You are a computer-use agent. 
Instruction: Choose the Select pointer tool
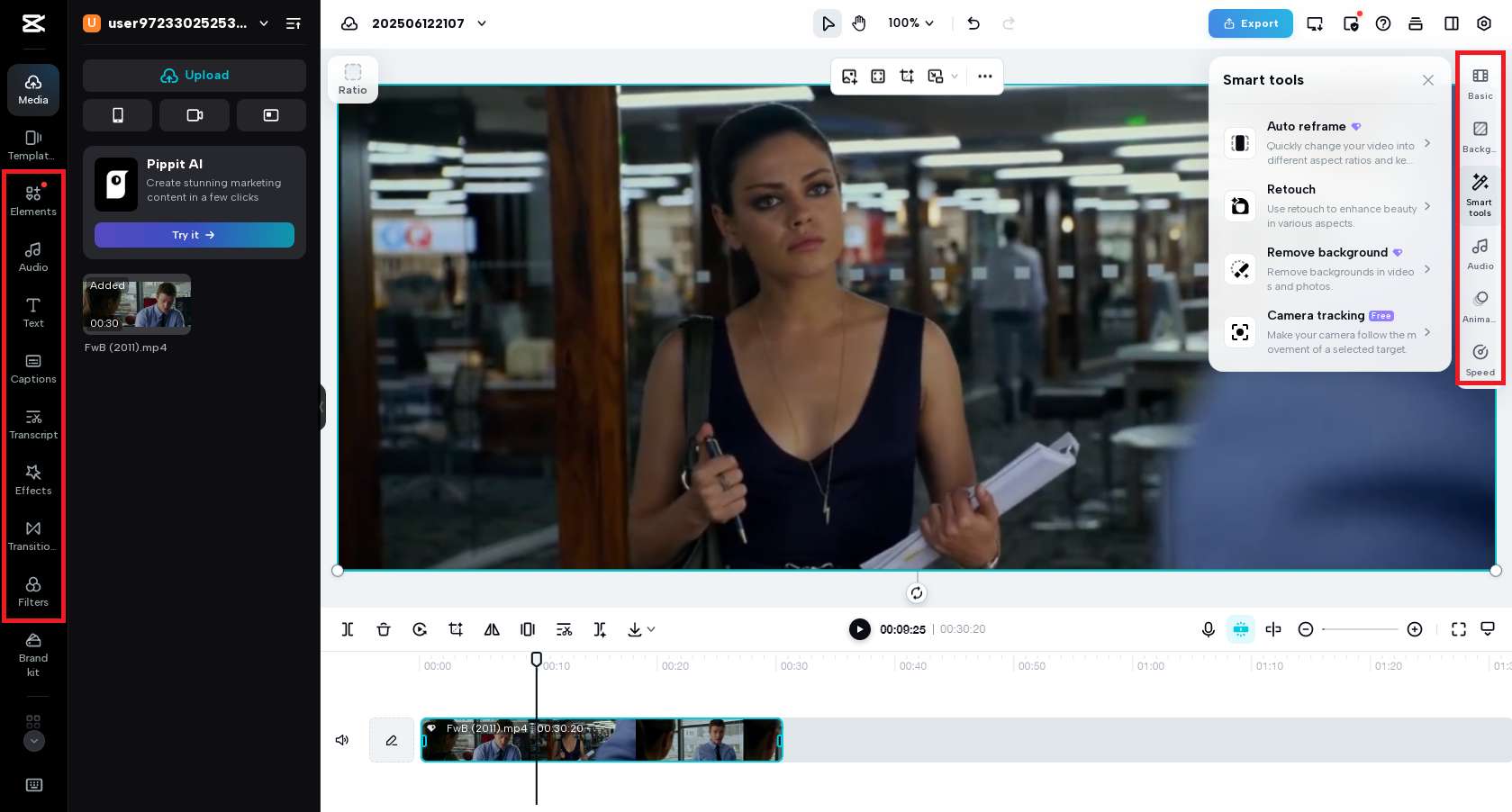(828, 23)
